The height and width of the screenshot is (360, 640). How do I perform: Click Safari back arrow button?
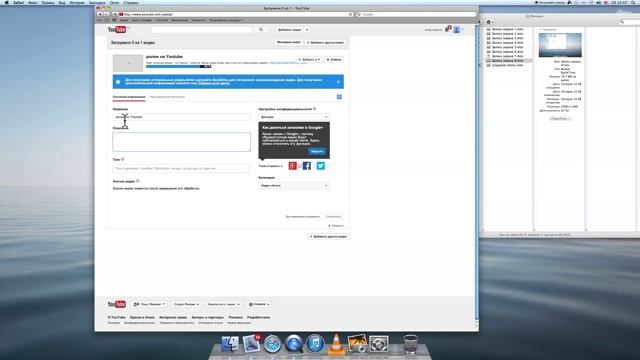pos(99,14)
